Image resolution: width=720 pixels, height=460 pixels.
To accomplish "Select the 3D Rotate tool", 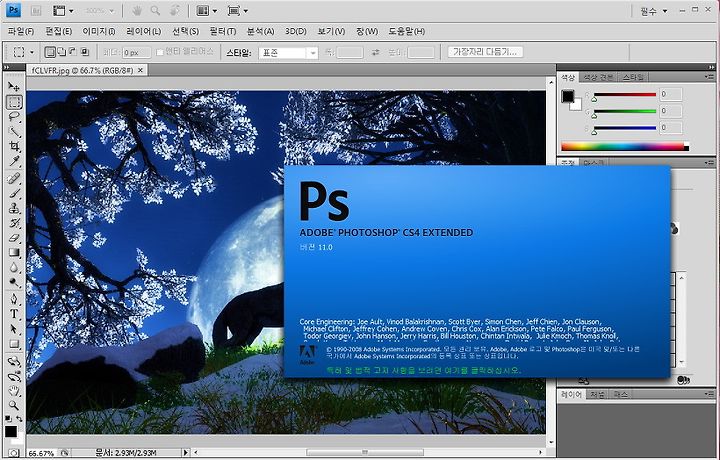I will tap(14, 361).
